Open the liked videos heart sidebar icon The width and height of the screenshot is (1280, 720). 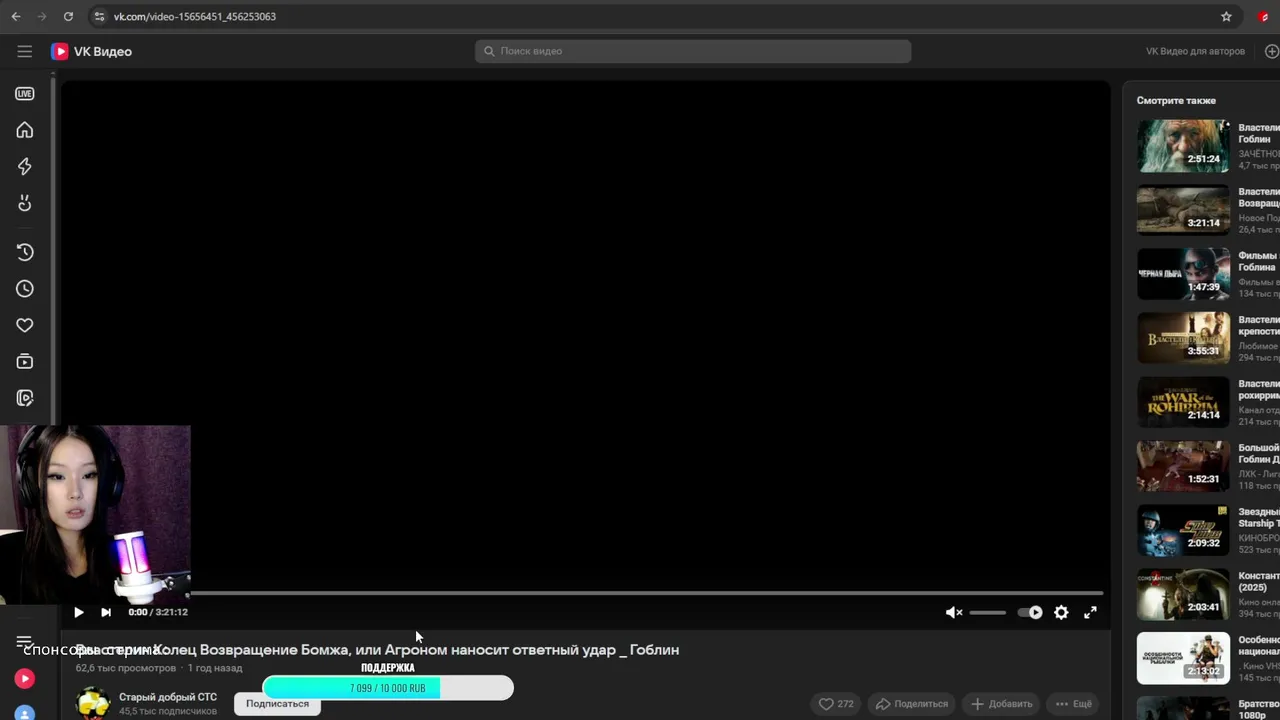pyautogui.click(x=25, y=325)
